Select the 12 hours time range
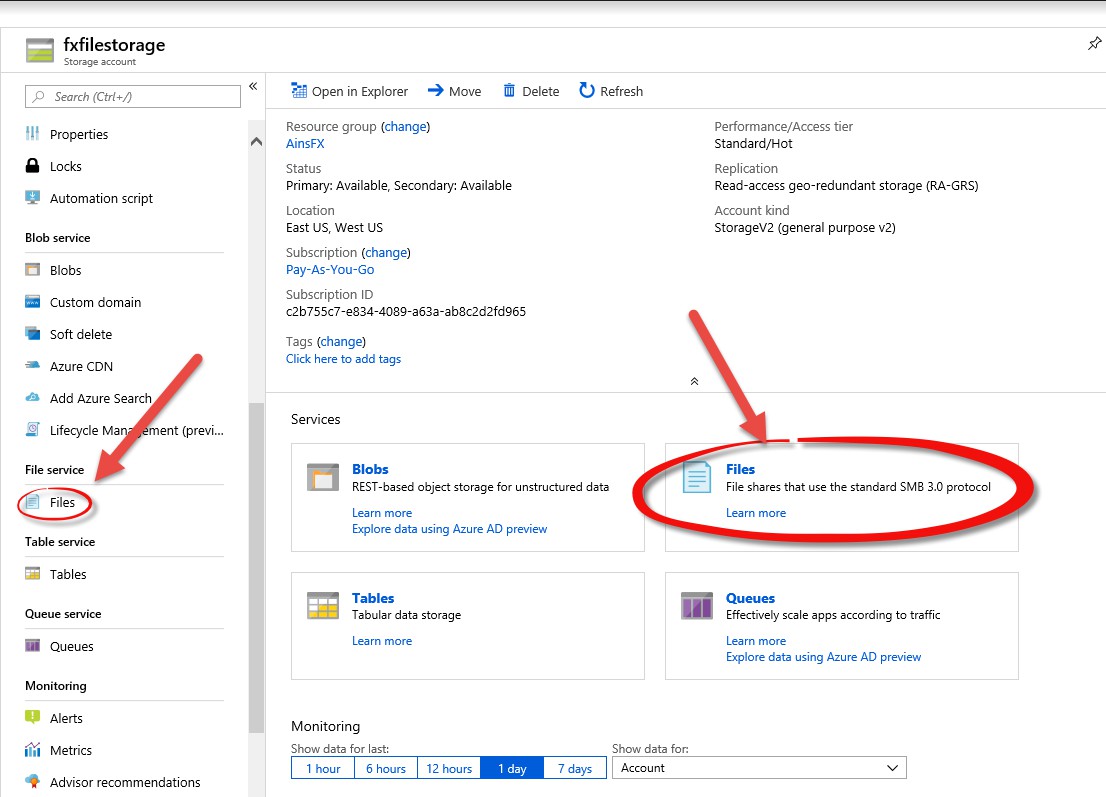Screen dimensions: 1106x797 [x=449, y=768]
